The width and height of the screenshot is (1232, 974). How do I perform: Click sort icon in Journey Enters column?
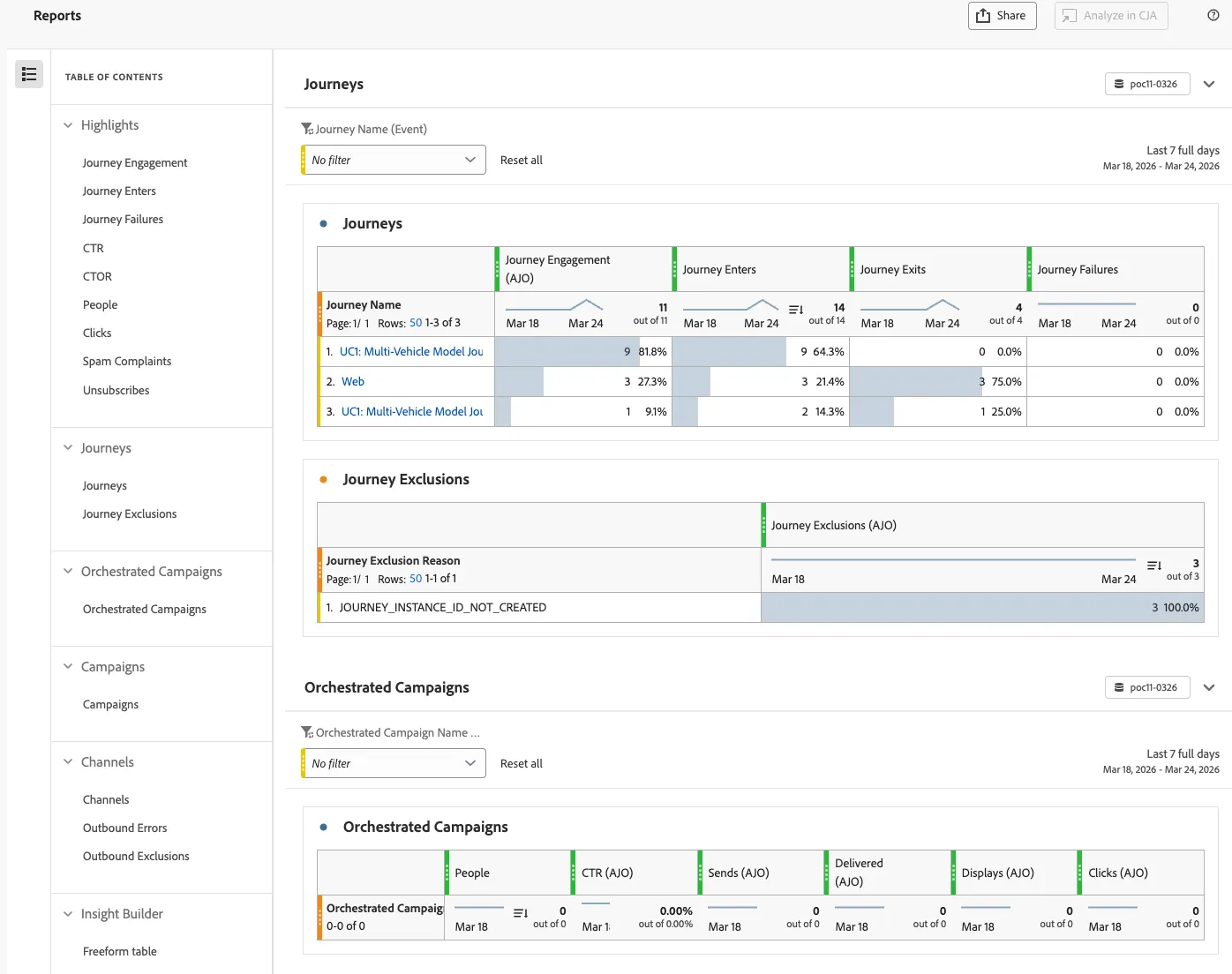pos(795,310)
